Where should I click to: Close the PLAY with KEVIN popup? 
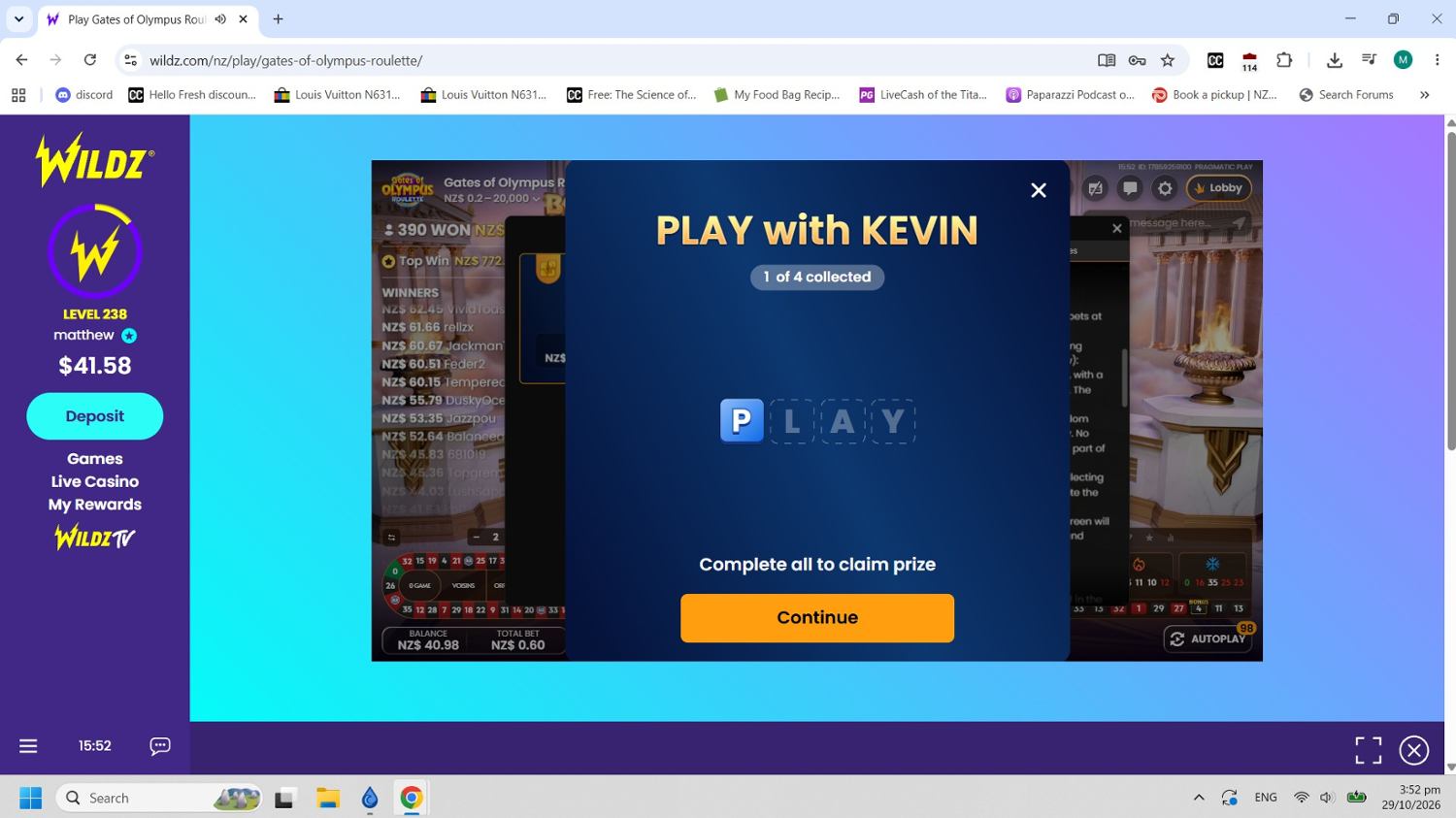[x=1039, y=190]
